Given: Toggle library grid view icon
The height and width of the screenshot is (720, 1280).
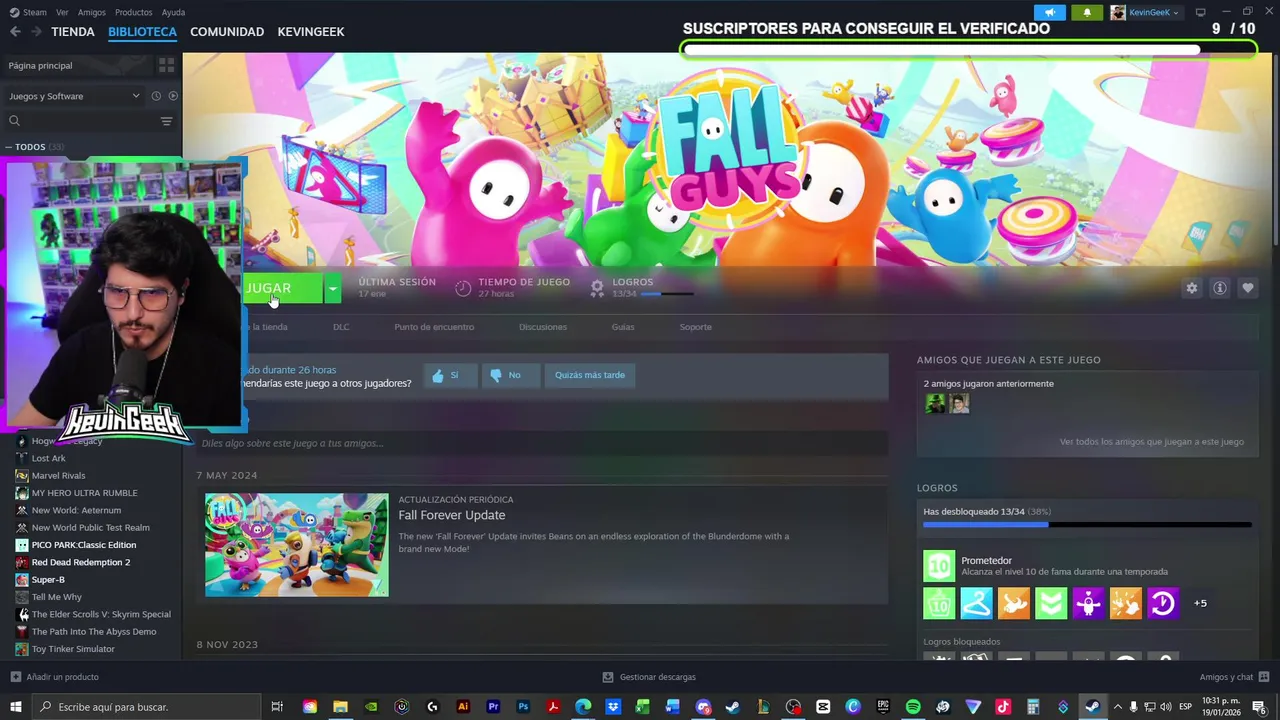Looking at the screenshot, I should (166, 65).
